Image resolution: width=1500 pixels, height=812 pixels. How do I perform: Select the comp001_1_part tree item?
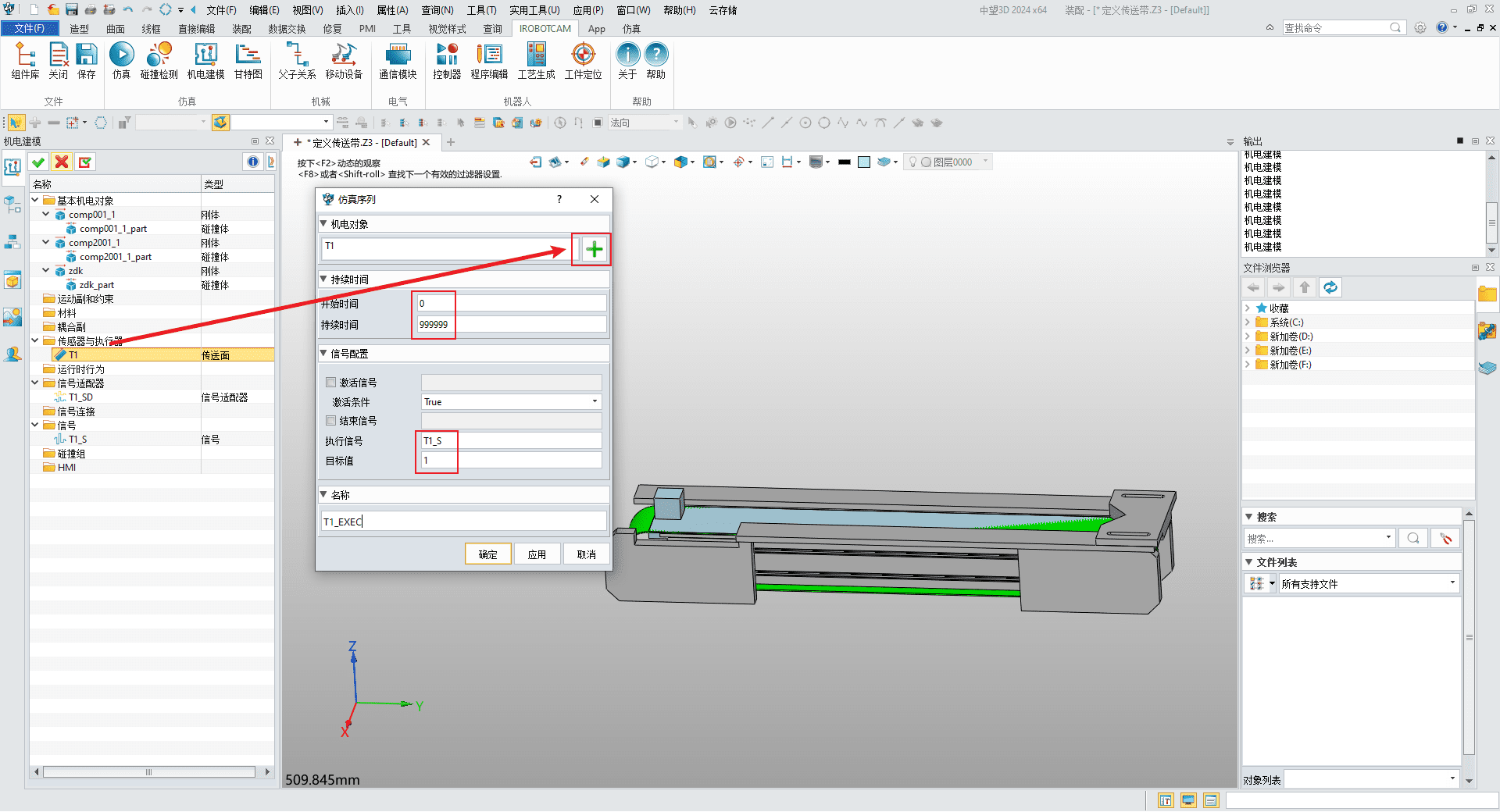tap(112, 229)
